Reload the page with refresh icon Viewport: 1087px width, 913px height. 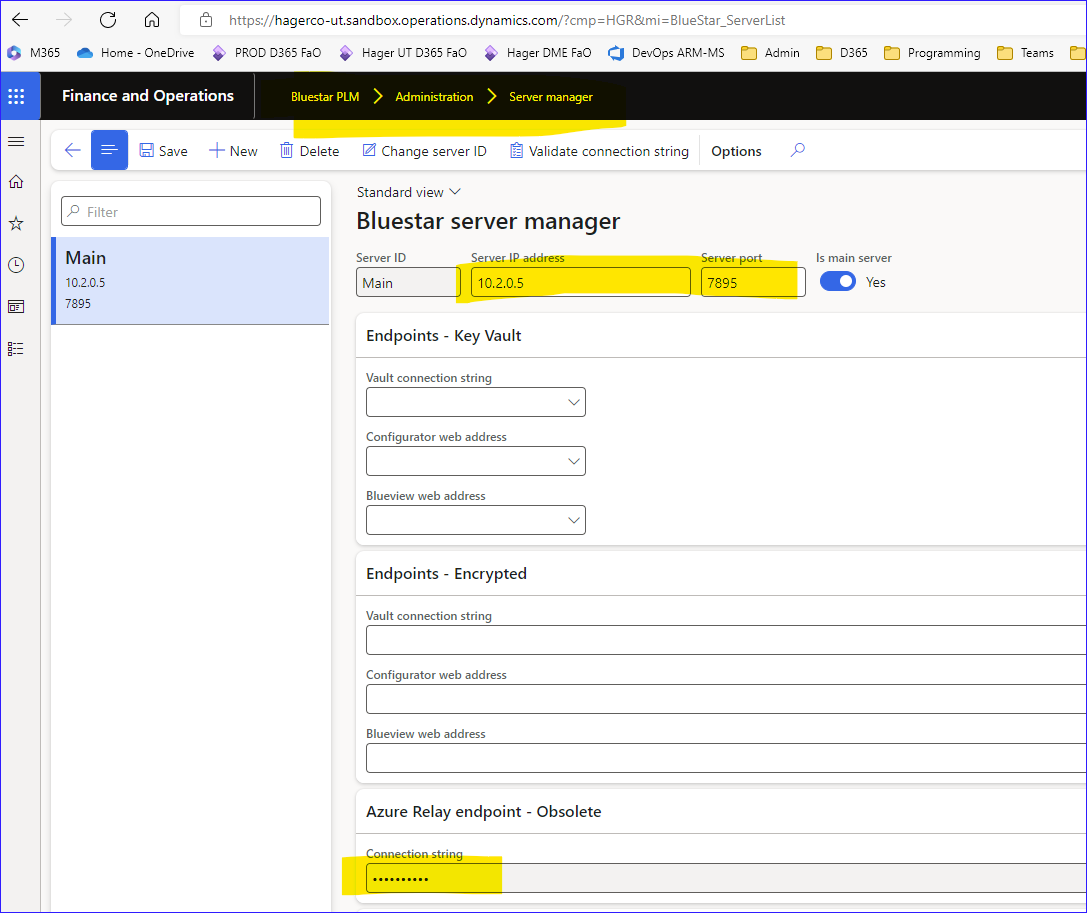point(107,19)
